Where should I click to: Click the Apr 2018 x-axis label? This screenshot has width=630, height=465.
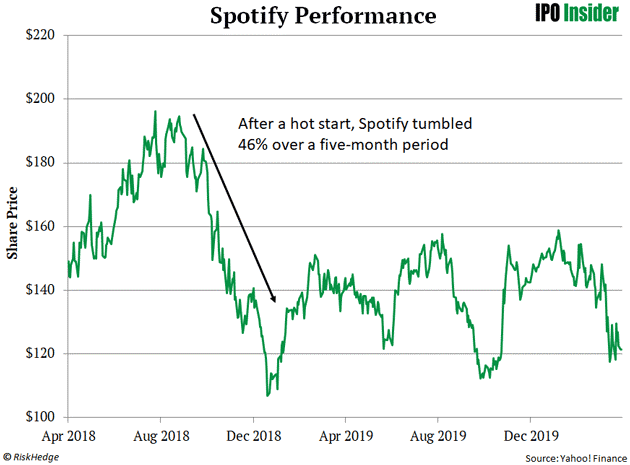(x=67, y=436)
